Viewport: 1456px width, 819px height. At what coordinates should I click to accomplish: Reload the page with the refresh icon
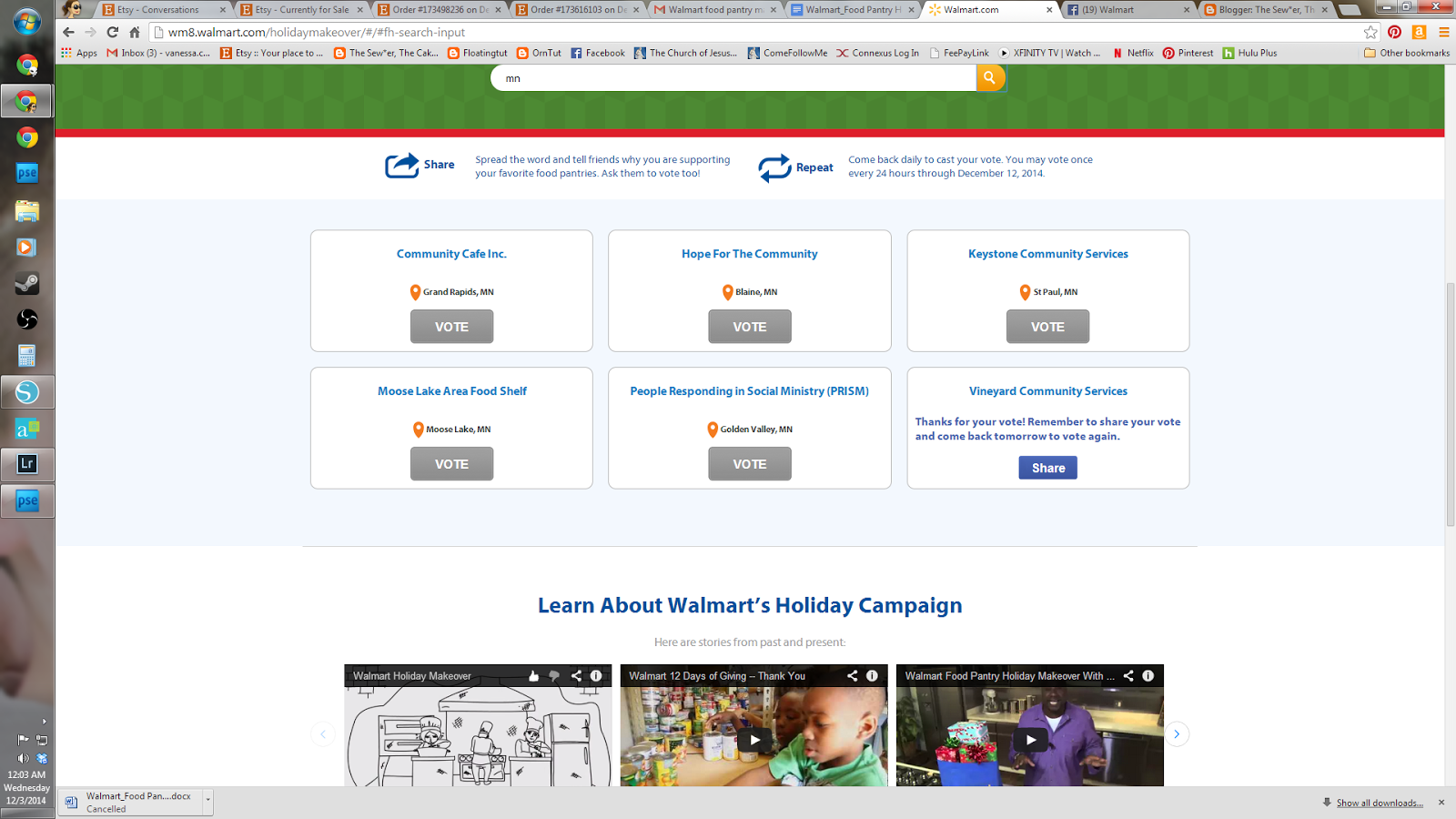113,32
